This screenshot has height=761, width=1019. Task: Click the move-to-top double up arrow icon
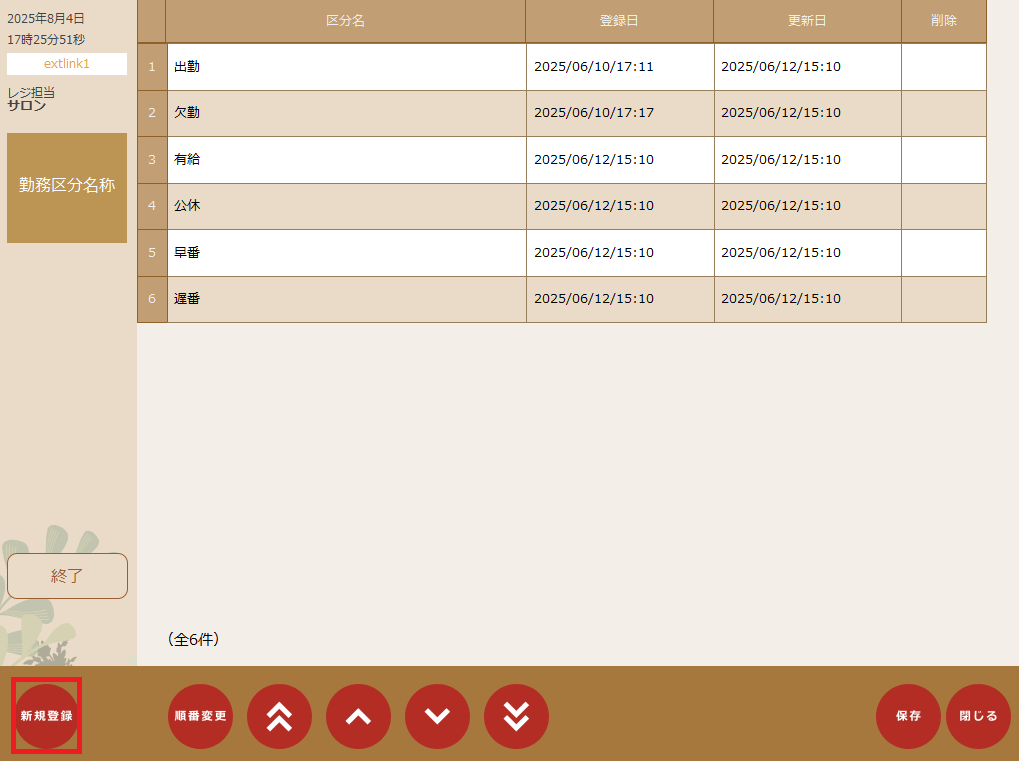click(x=279, y=716)
